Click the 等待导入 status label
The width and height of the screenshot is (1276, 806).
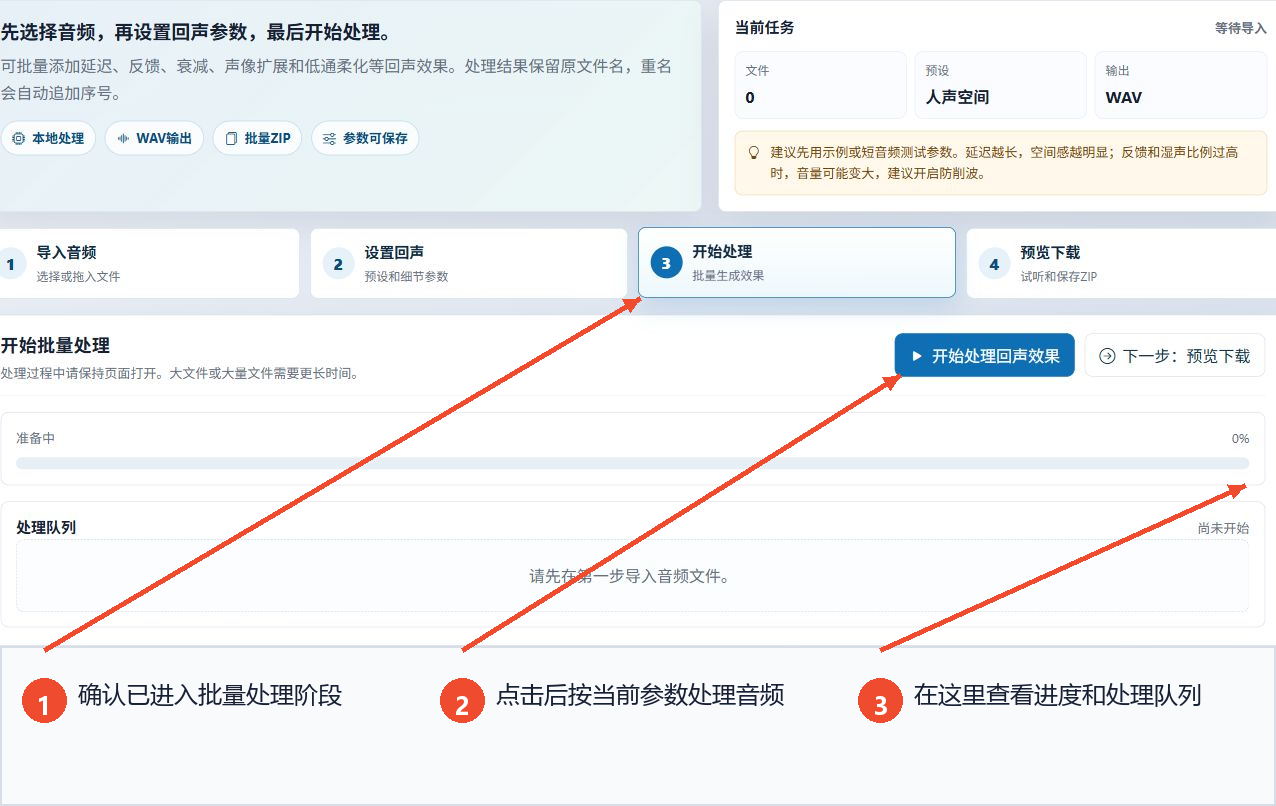[1241, 28]
